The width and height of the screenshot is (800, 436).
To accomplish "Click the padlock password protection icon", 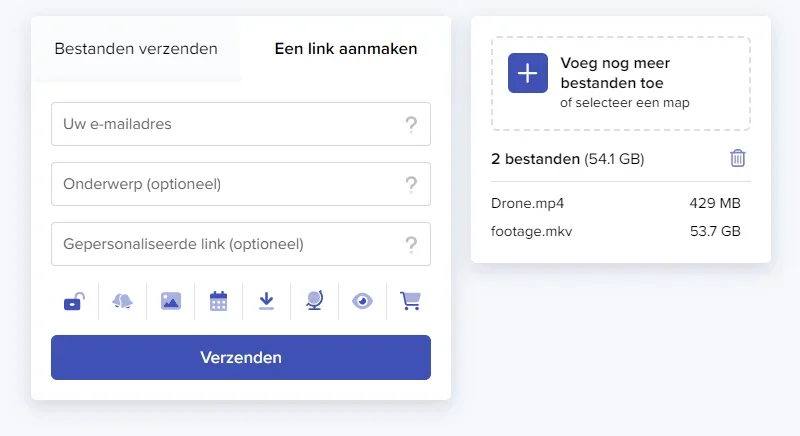I will click(74, 300).
